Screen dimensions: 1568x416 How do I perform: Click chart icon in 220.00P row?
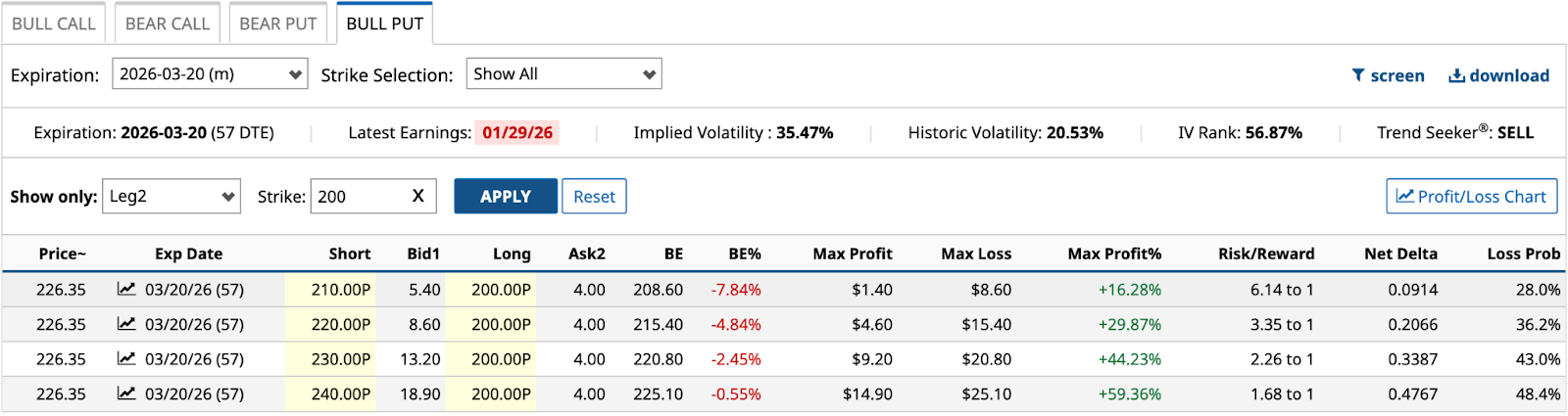click(126, 324)
